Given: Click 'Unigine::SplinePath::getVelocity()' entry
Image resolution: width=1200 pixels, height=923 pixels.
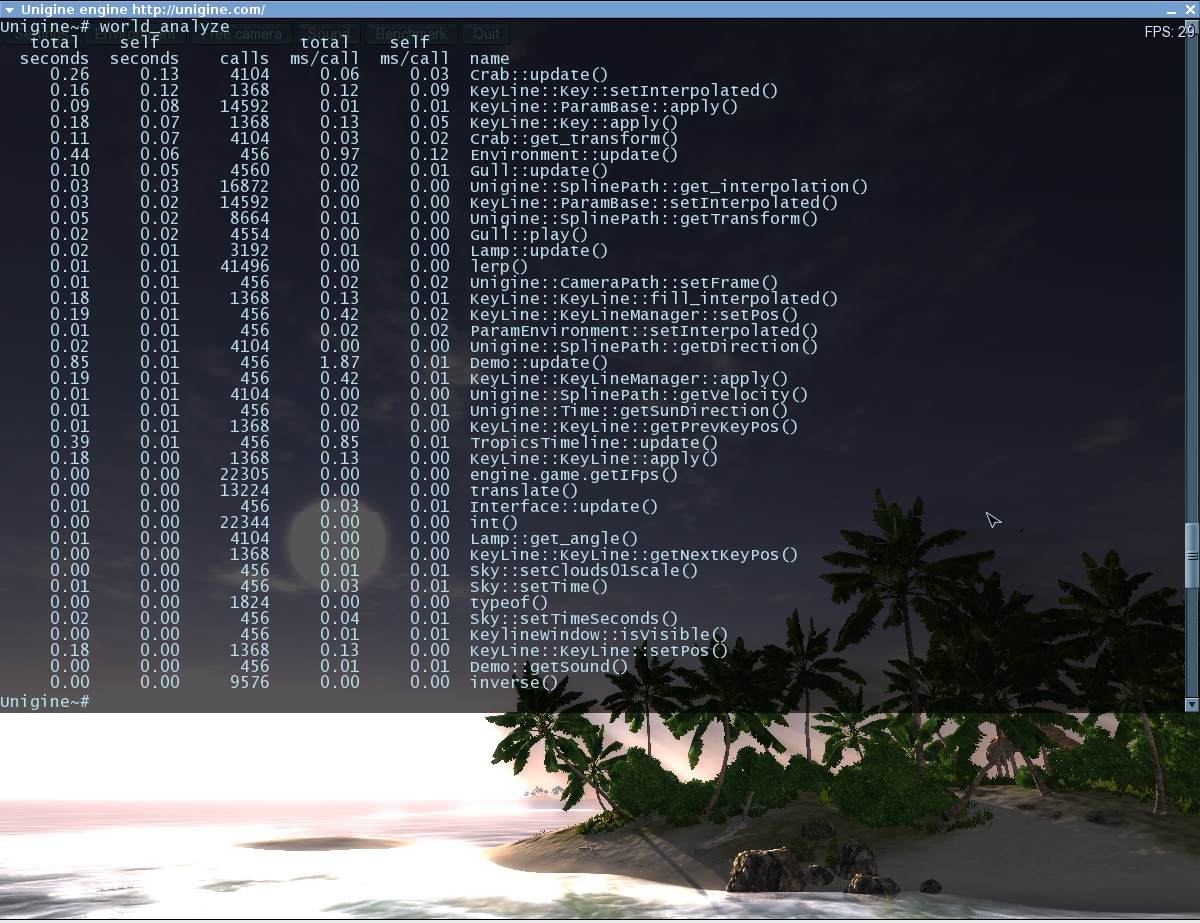Looking at the screenshot, I should pyautogui.click(x=639, y=395).
